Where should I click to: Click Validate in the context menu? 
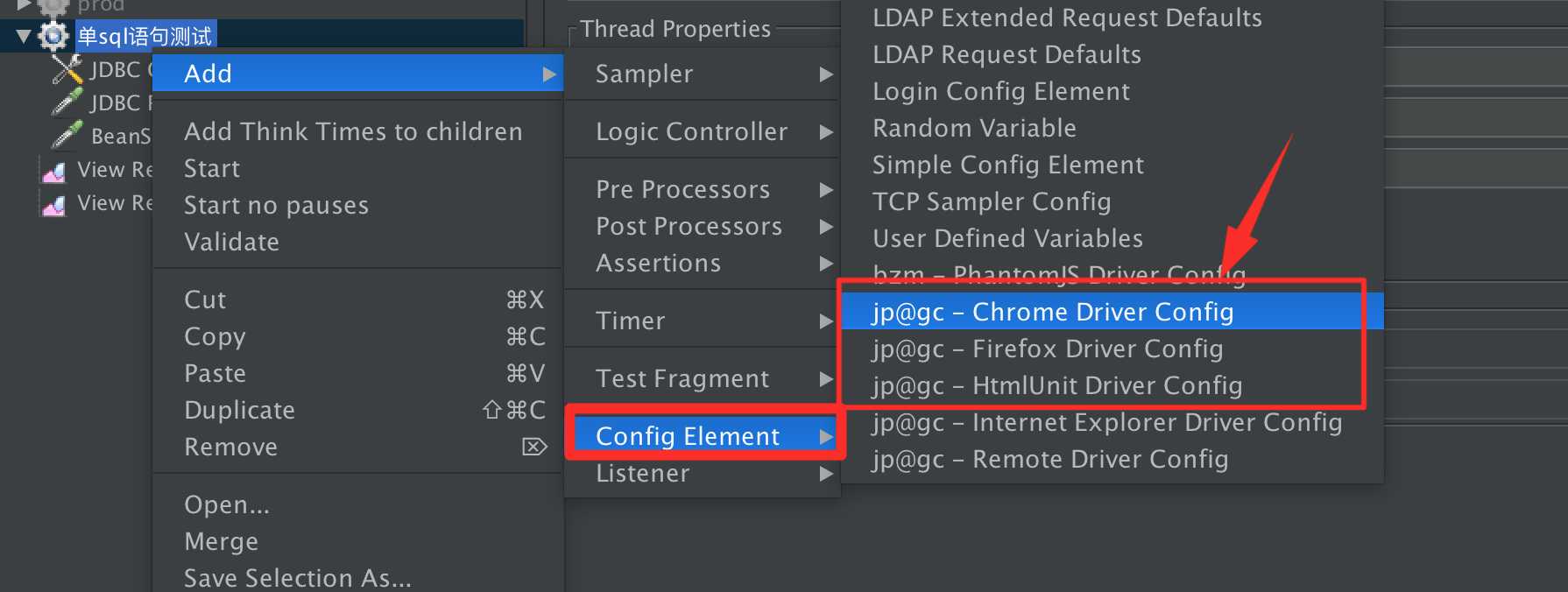point(231,242)
